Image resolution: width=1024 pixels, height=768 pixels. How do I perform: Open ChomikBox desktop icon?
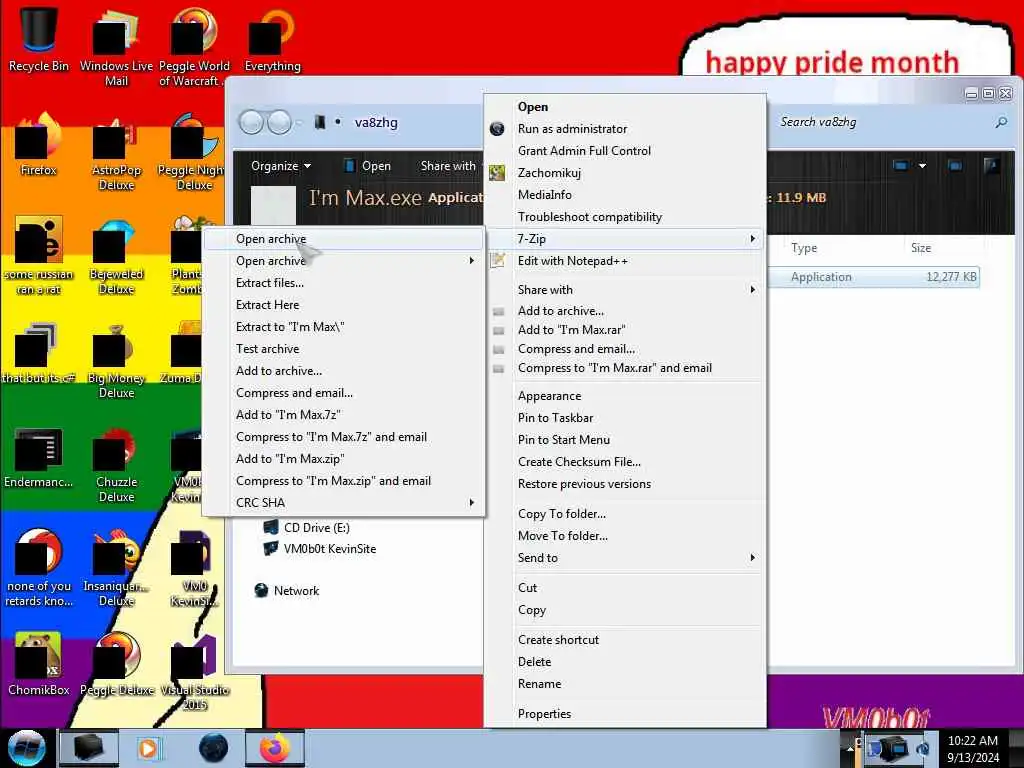pos(39,664)
